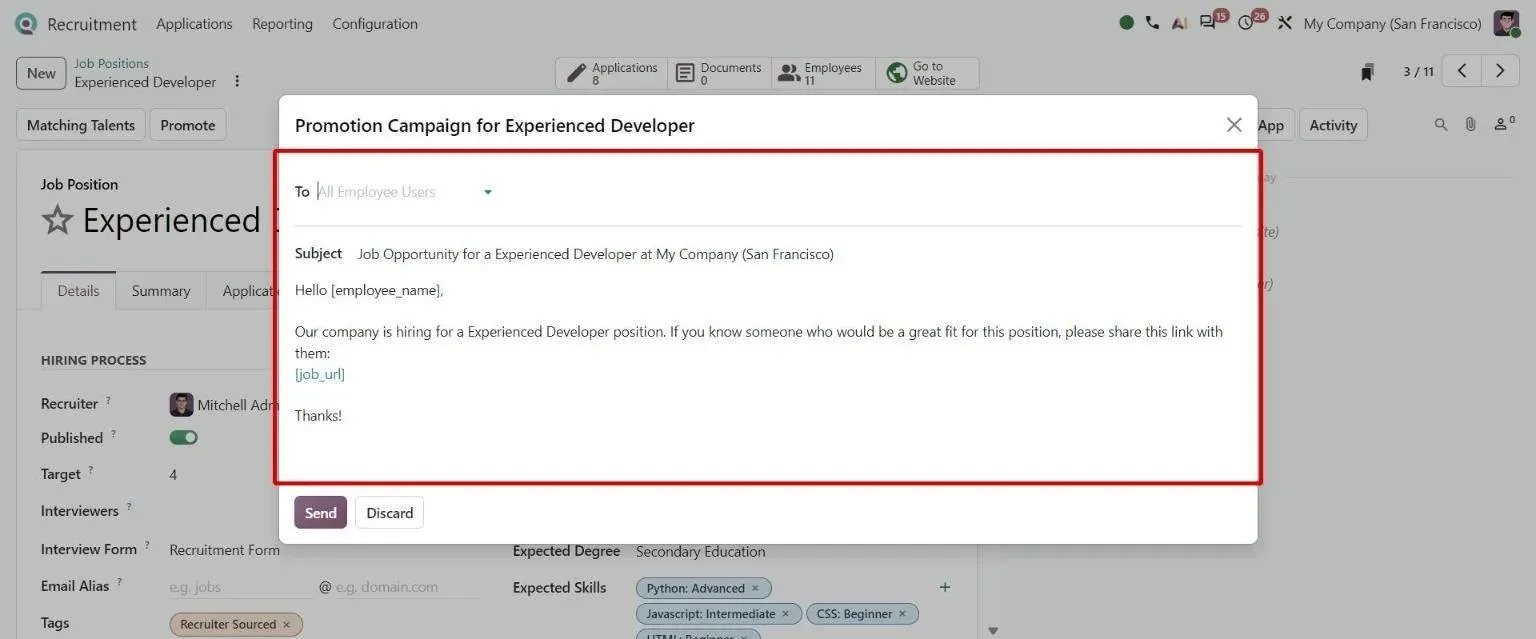Remove the Javascript: Intermediate skill tag

[785, 614]
